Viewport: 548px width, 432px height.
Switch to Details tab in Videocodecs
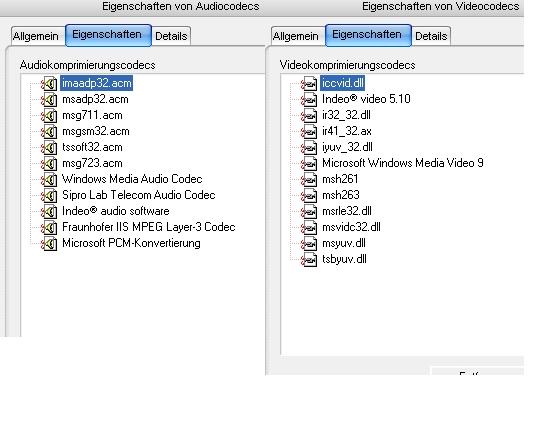click(431, 36)
